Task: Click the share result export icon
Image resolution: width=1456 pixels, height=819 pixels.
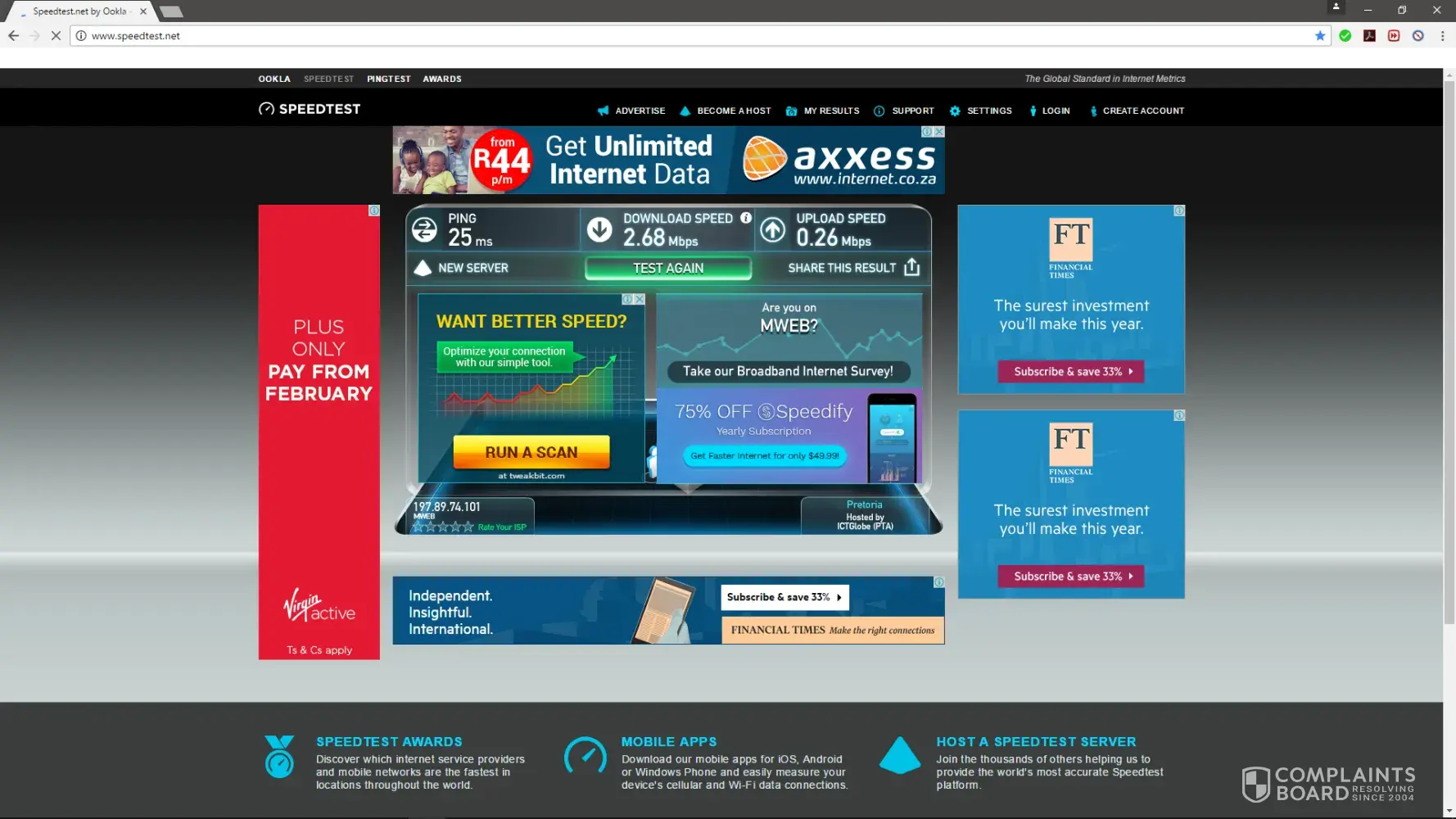Action: tap(911, 267)
